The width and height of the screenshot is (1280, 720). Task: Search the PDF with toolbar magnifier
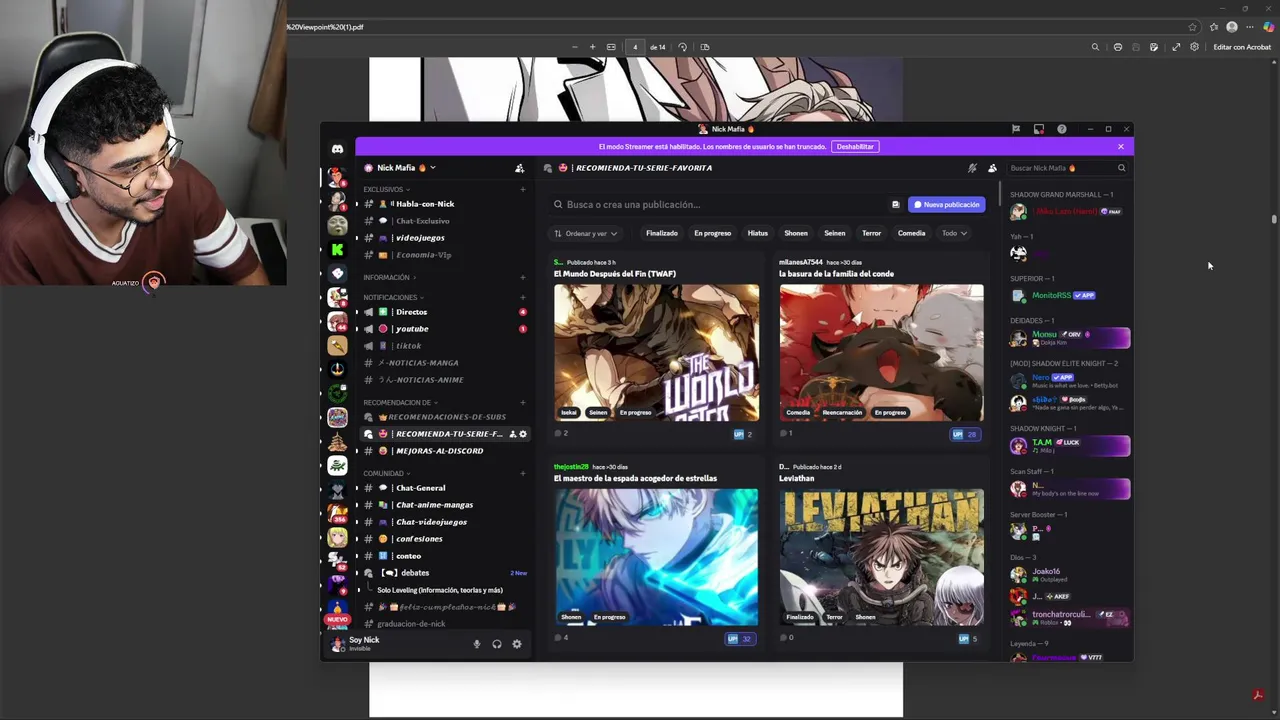point(1095,47)
